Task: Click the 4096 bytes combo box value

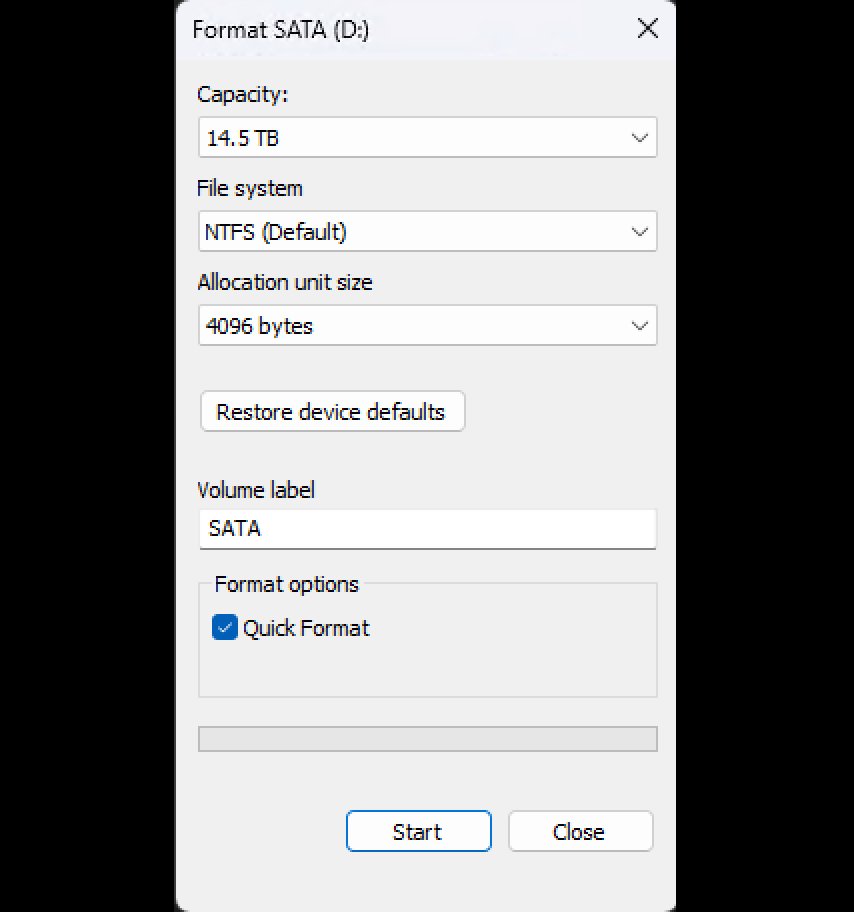Action: point(260,326)
